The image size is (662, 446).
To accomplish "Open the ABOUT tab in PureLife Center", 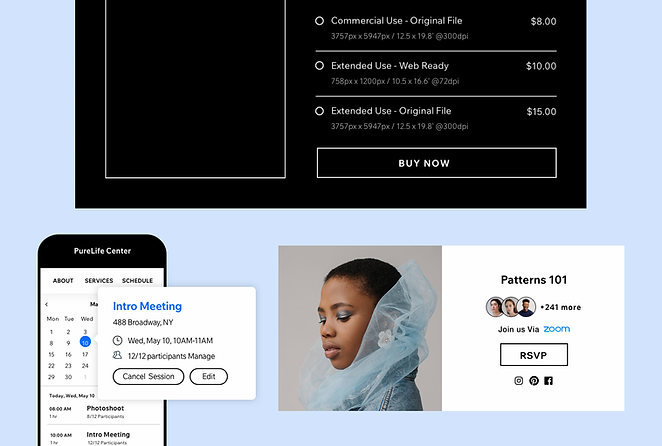I will tap(63, 280).
